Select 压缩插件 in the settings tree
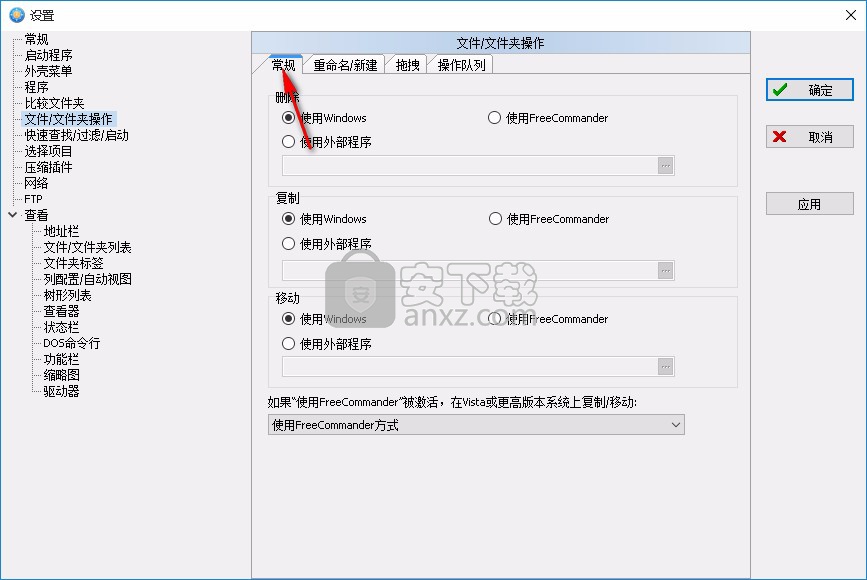Image resolution: width=867 pixels, height=580 pixels. pyautogui.click(x=49, y=168)
